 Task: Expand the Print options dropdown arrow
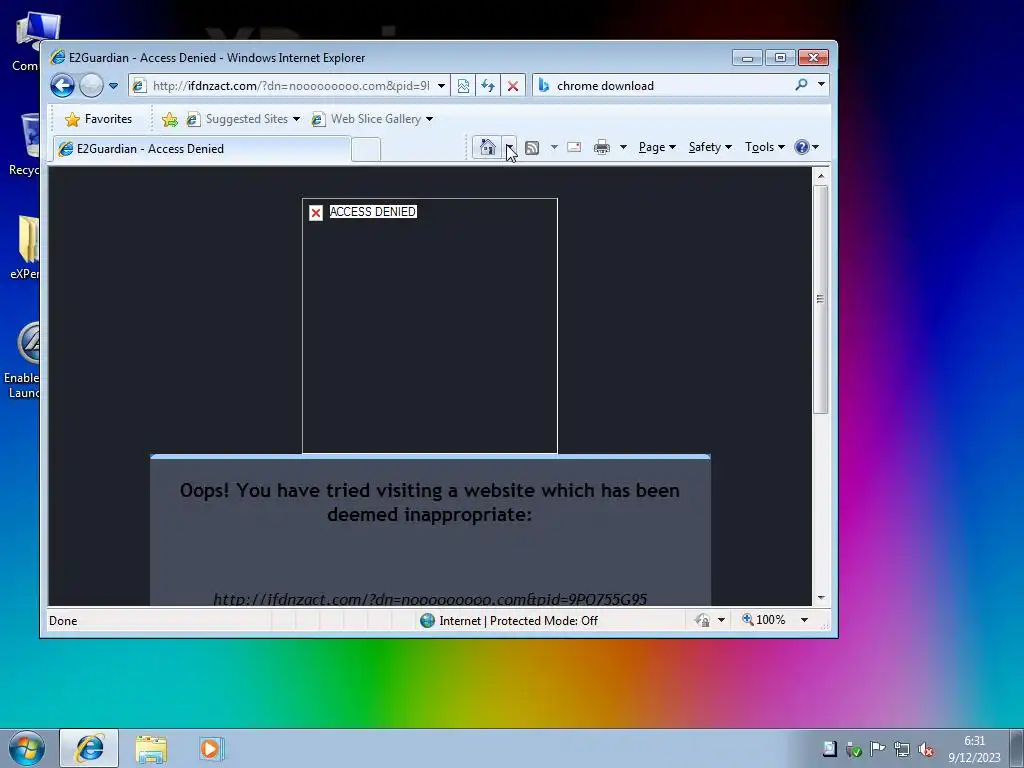point(623,148)
